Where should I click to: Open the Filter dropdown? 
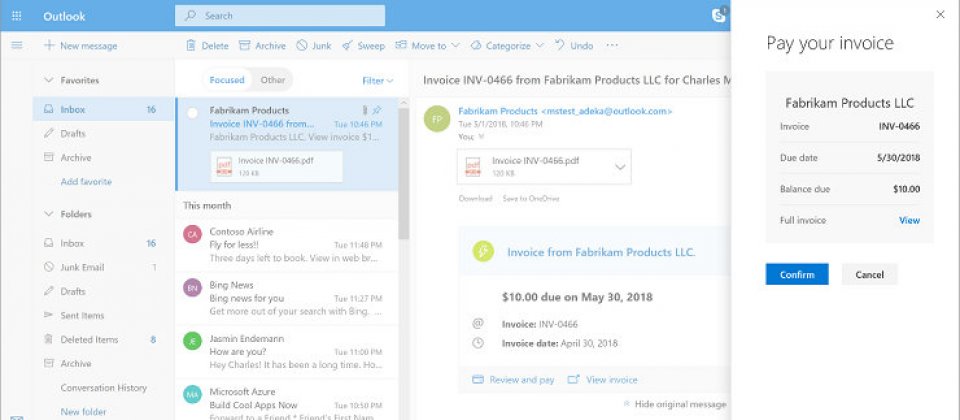click(x=377, y=80)
